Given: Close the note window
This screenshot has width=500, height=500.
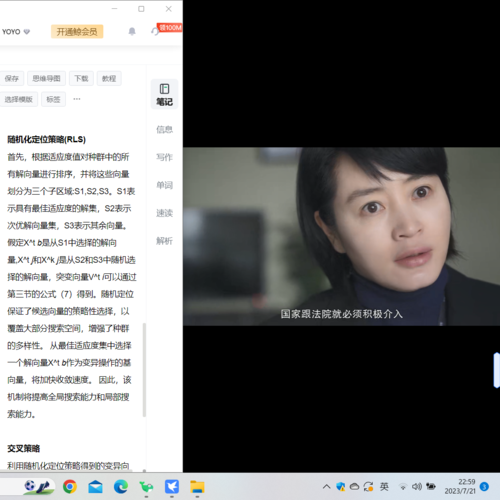Looking at the screenshot, I should [169, 9].
